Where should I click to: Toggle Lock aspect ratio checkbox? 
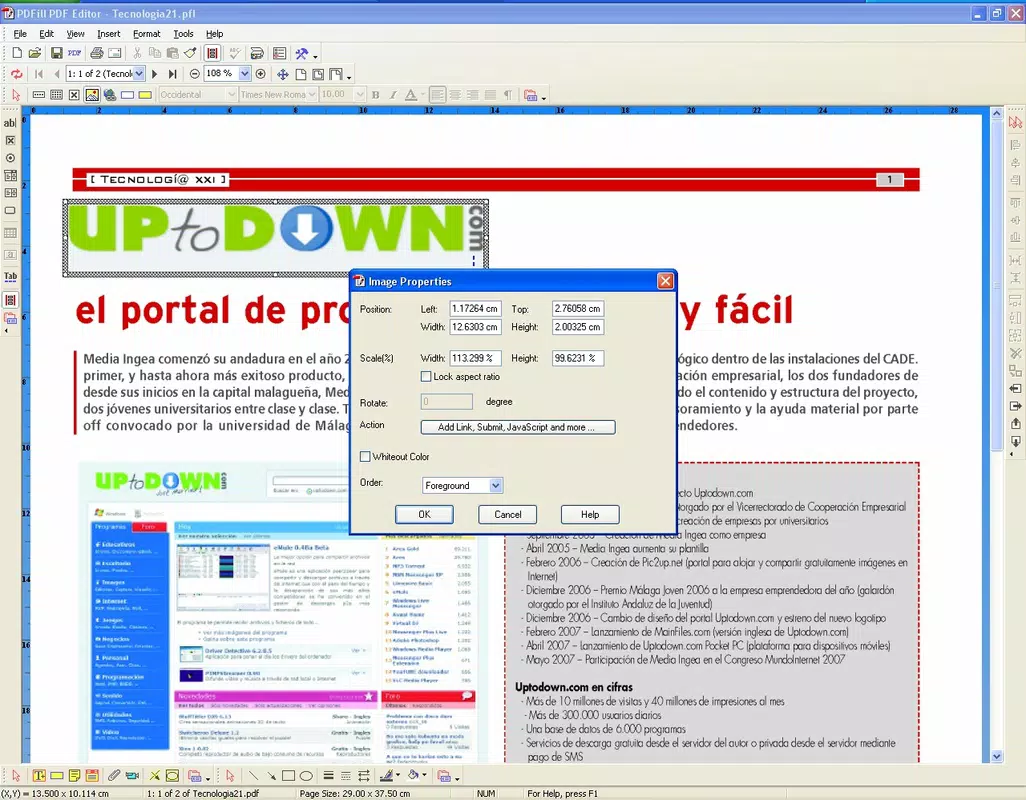click(426, 377)
